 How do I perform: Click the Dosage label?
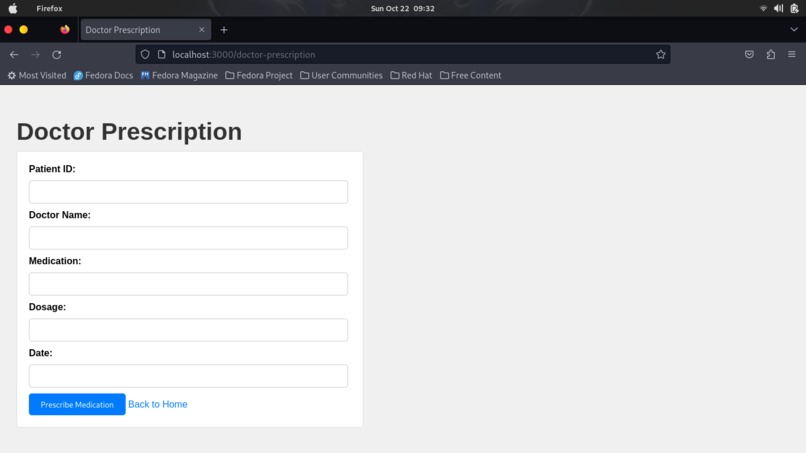47,307
